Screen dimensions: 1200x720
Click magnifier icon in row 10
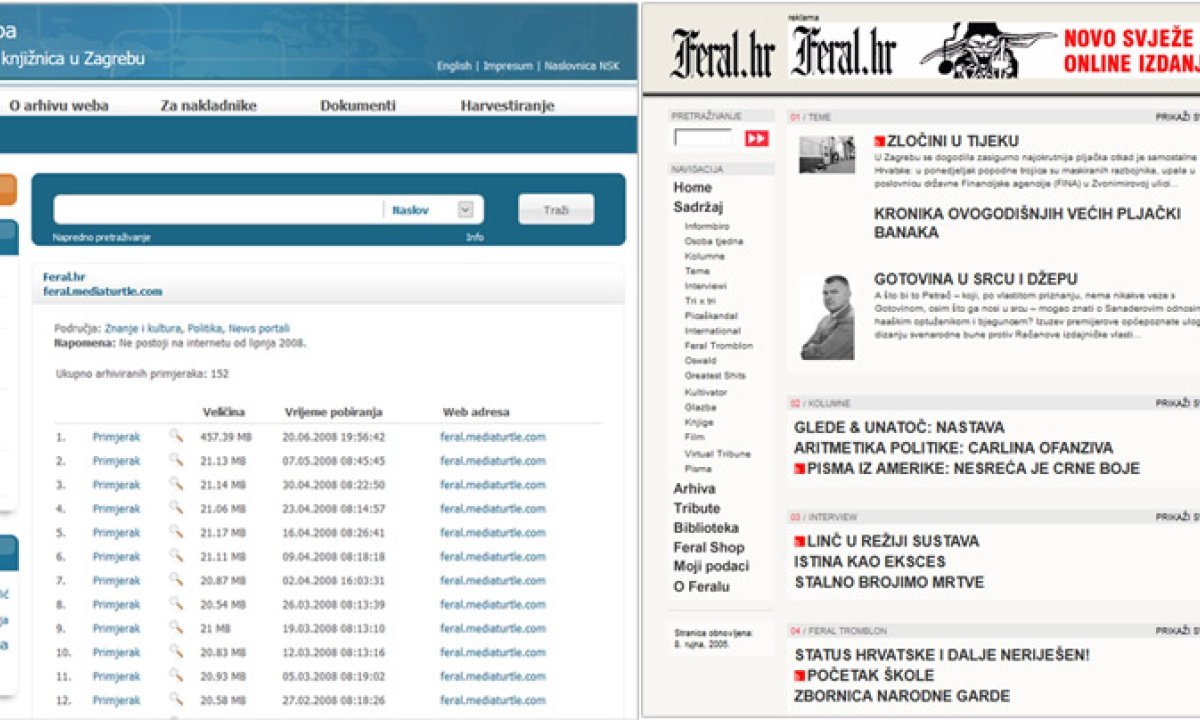176,652
